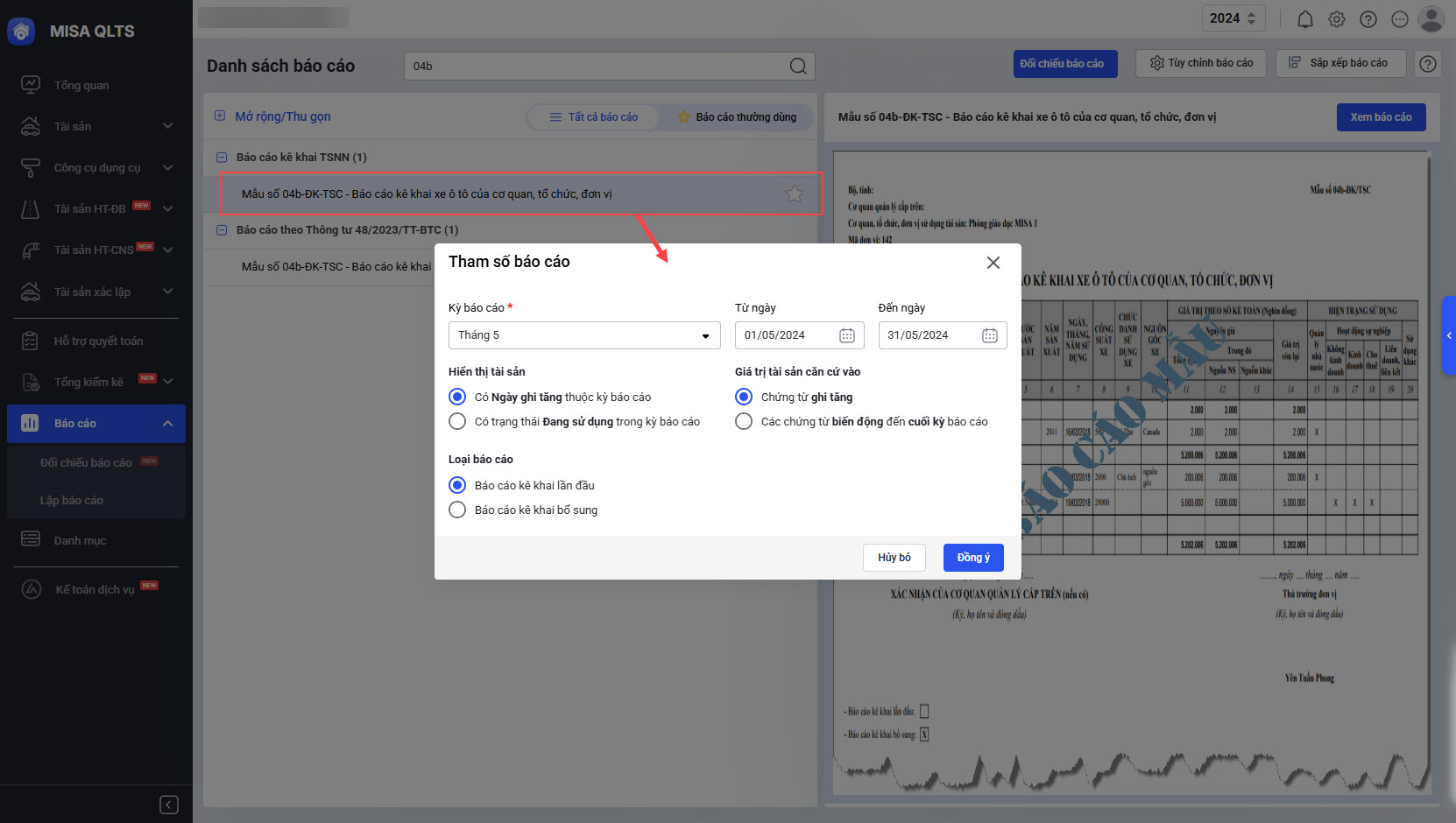Viewport: 1456px width, 823px height.
Task: Open calendar picker for Đến ngày
Action: (989, 335)
